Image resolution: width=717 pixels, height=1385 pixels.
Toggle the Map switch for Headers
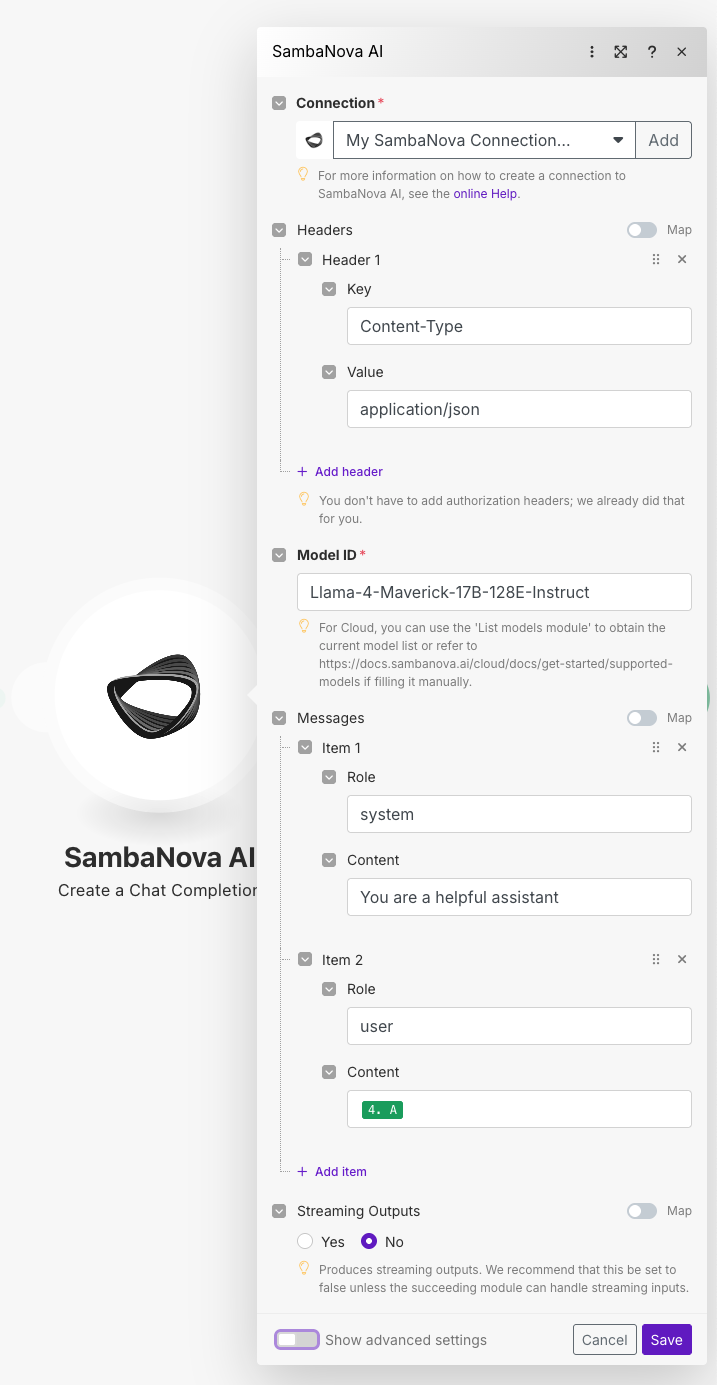pyautogui.click(x=642, y=230)
